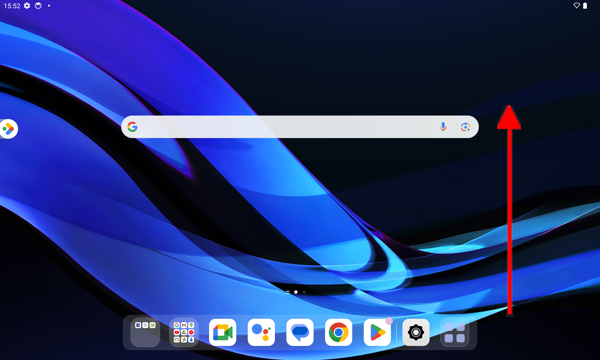This screenshot has width=600, height=360.
Task: Tap the battery indicator in status bar
Action: point(585,6)
